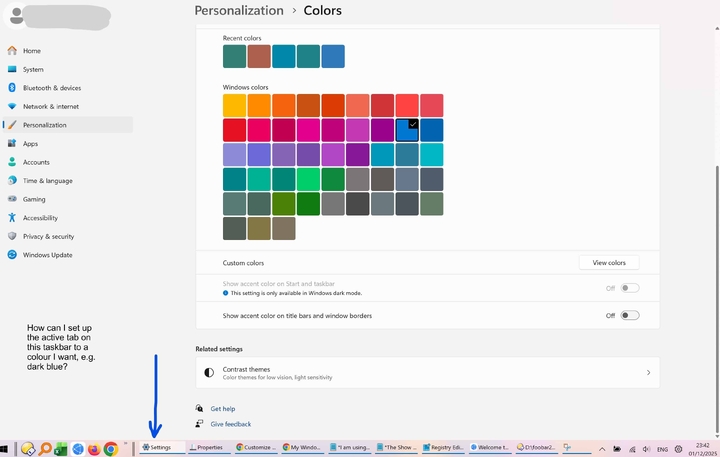Open System settings in sidebar
Viewport: 720px width, 457px height.
[x=33, y=69]
